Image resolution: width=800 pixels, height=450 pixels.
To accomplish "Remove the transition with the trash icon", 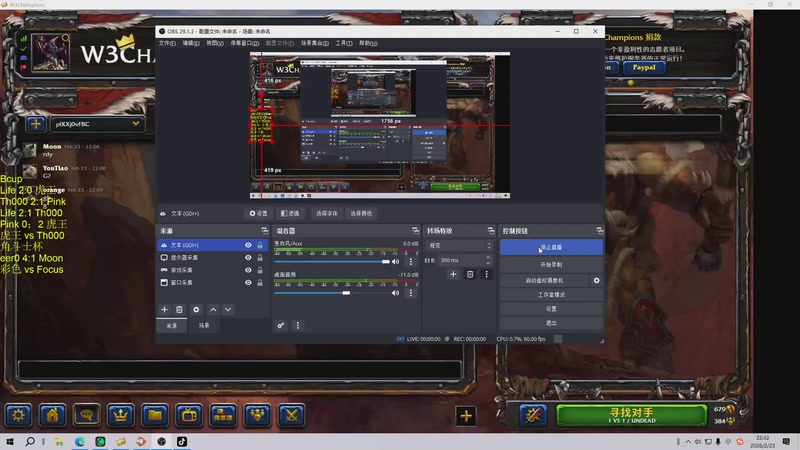I will pyautogui.click(x=470, y=274).
